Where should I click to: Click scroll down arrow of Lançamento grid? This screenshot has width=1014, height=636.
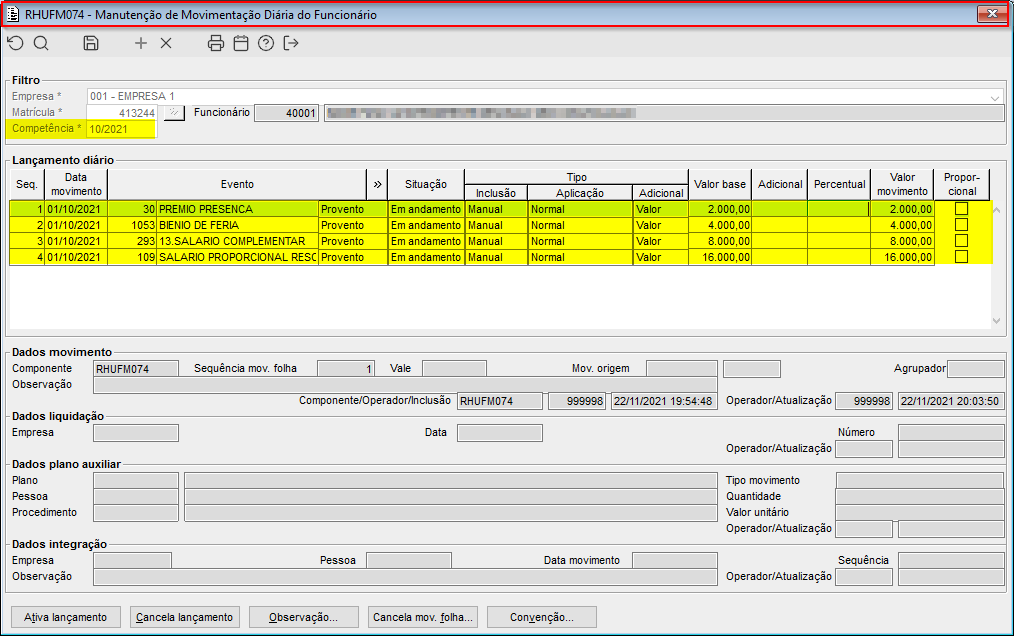coord(997,321)
